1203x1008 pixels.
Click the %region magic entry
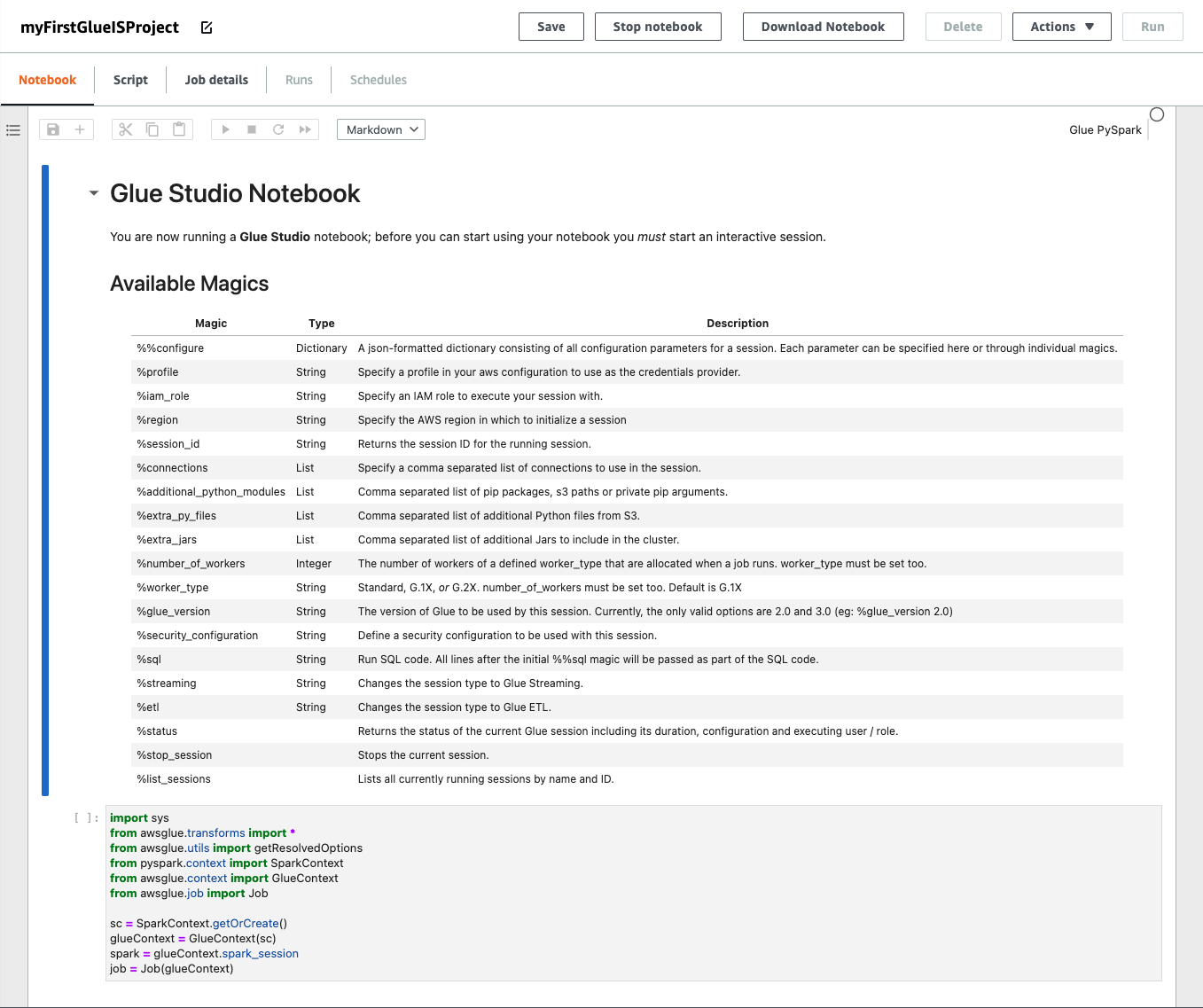(158, 420)
